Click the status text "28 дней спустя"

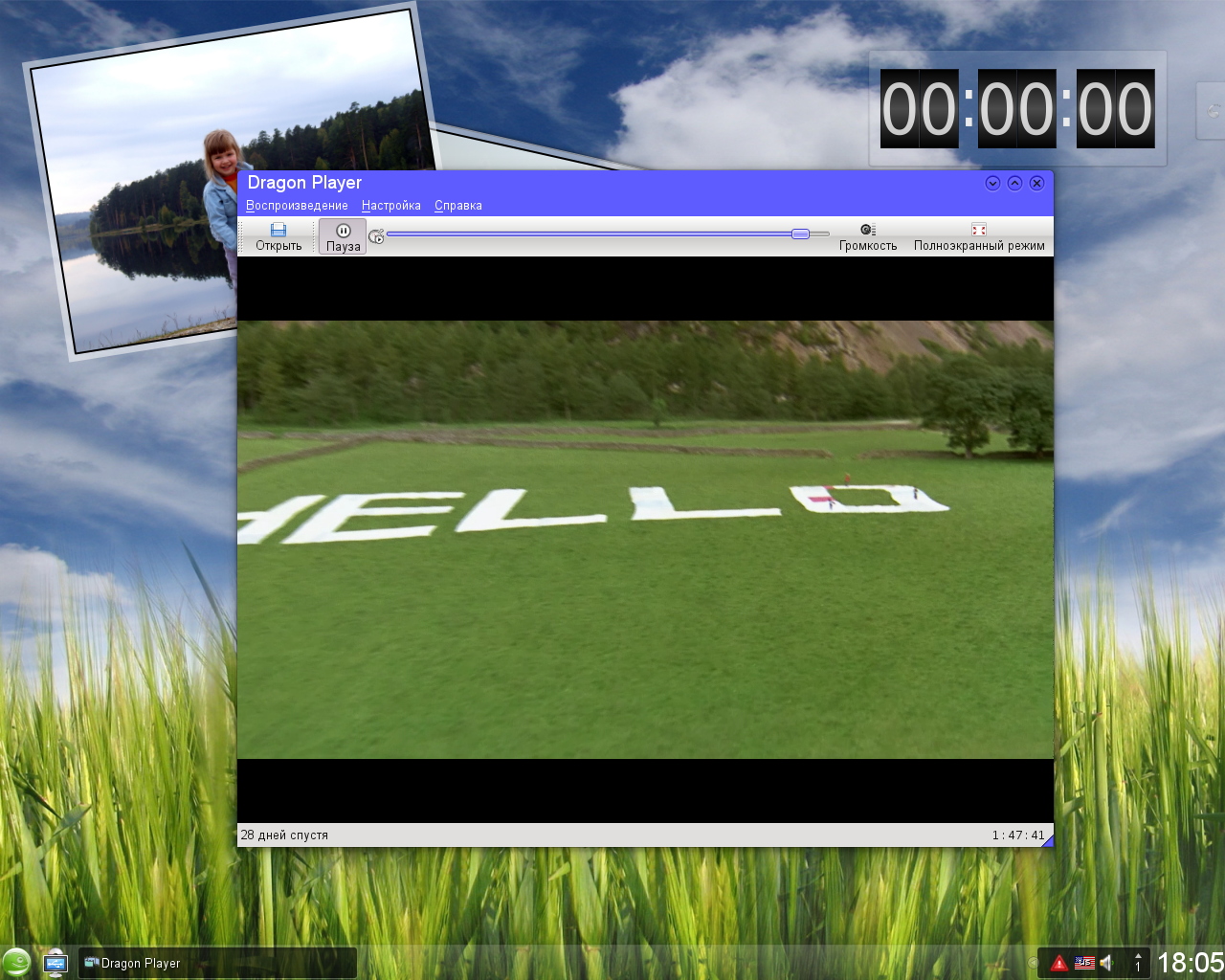[284, 835]
